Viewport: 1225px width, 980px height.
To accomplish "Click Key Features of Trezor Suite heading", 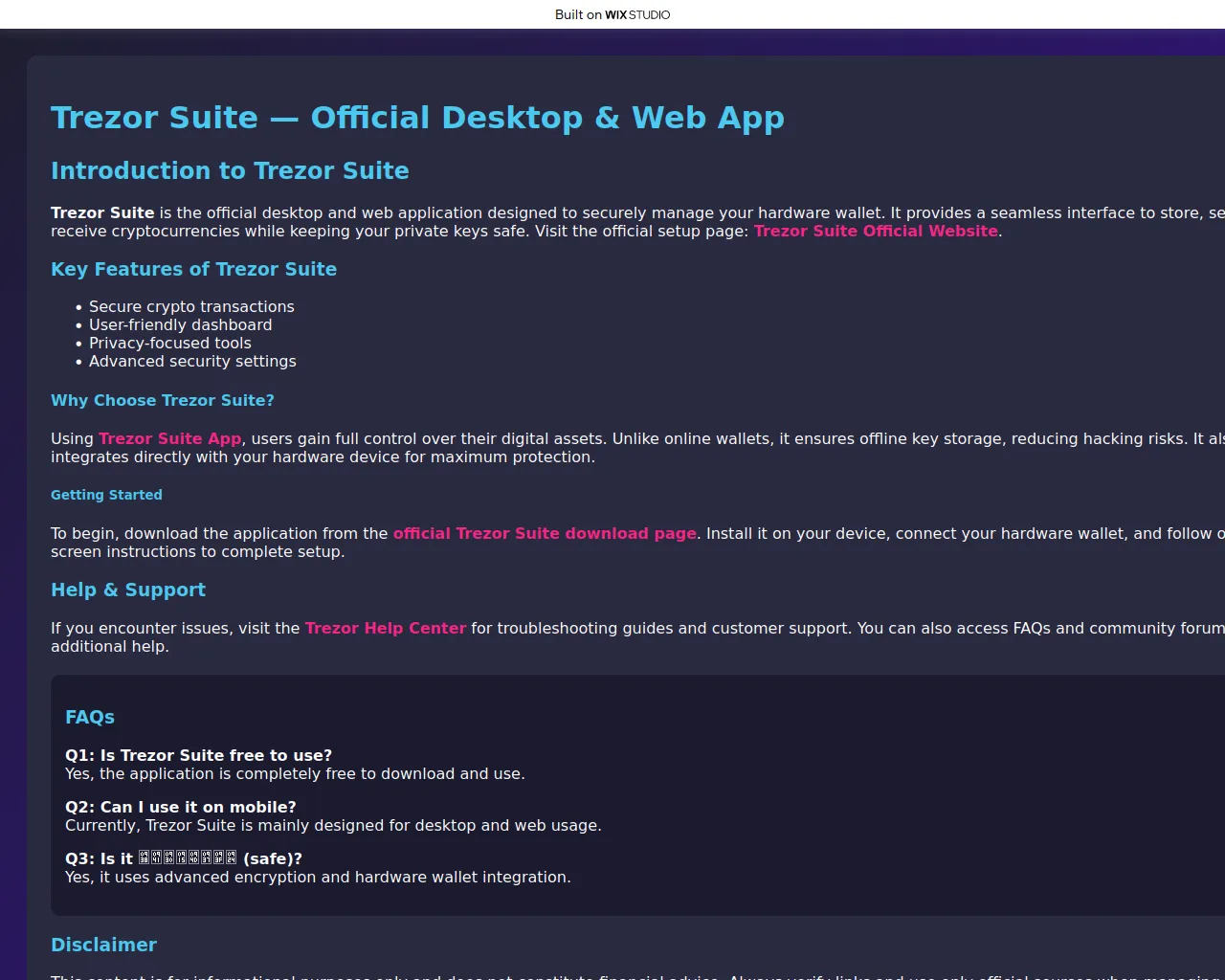I will point(193,269).
